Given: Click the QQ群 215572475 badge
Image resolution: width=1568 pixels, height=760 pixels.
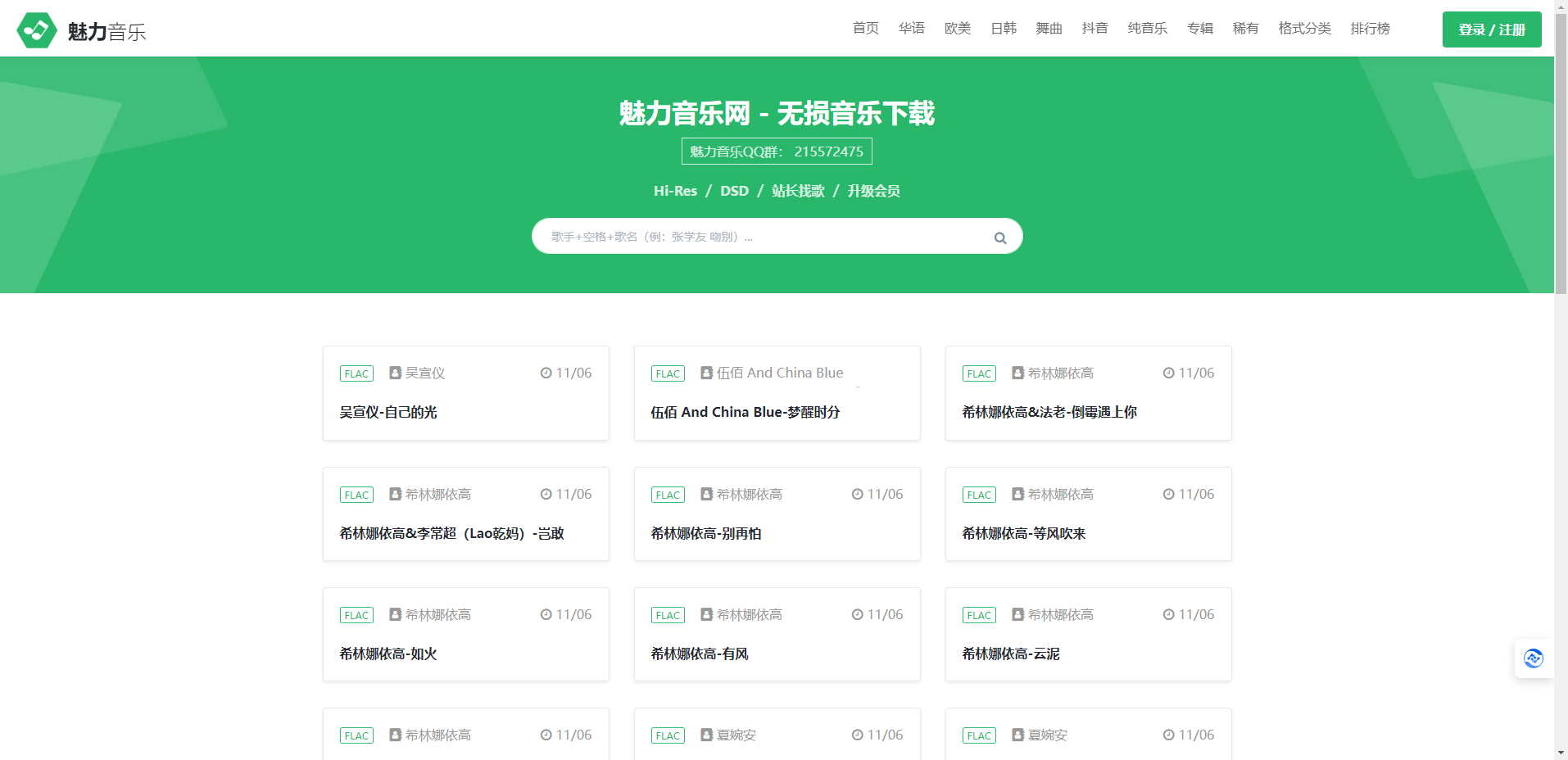Looking at the screenshot, I should coord(775,152).
